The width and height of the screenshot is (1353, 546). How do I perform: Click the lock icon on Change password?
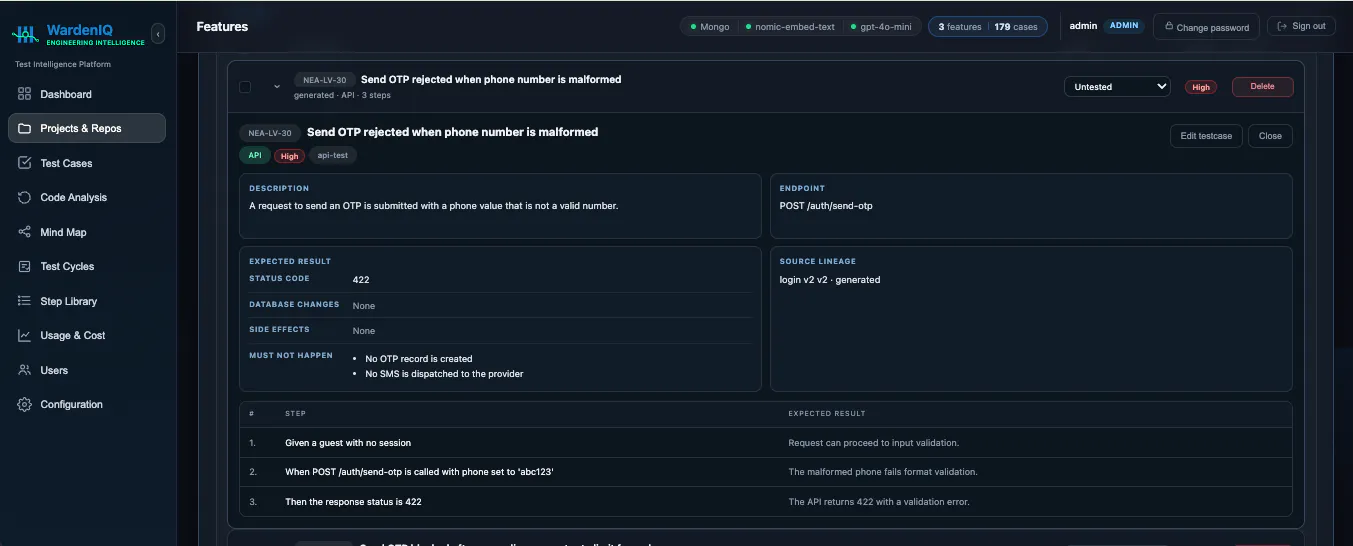[1168, 27]
